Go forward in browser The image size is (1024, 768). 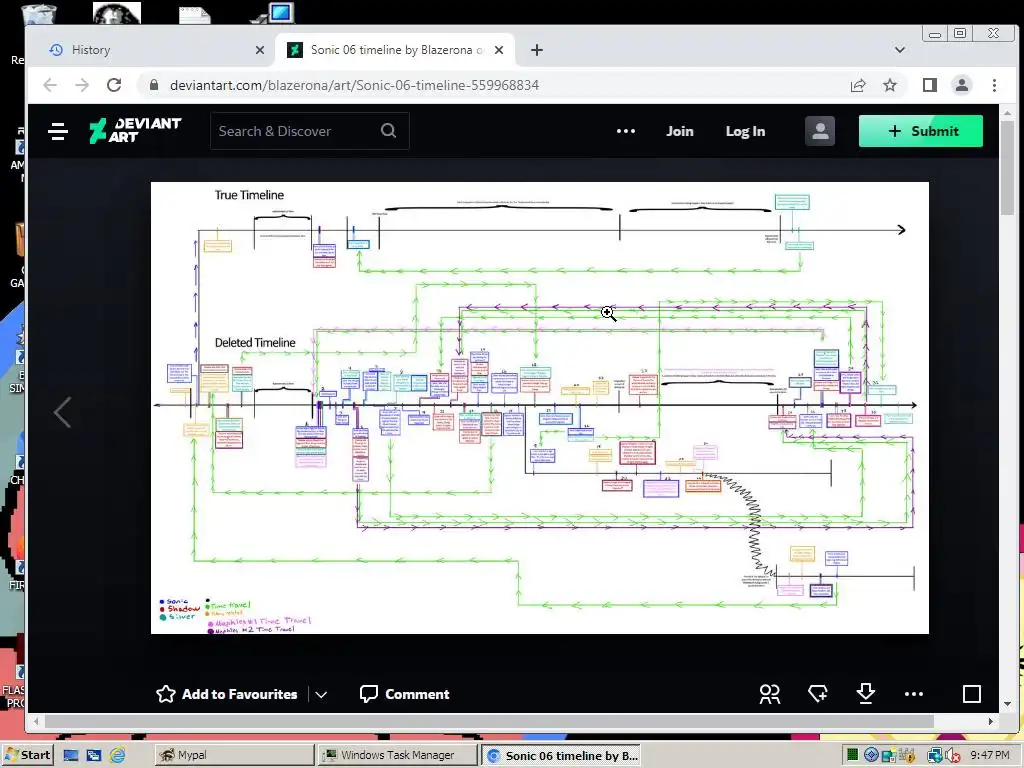click(82, 85)
